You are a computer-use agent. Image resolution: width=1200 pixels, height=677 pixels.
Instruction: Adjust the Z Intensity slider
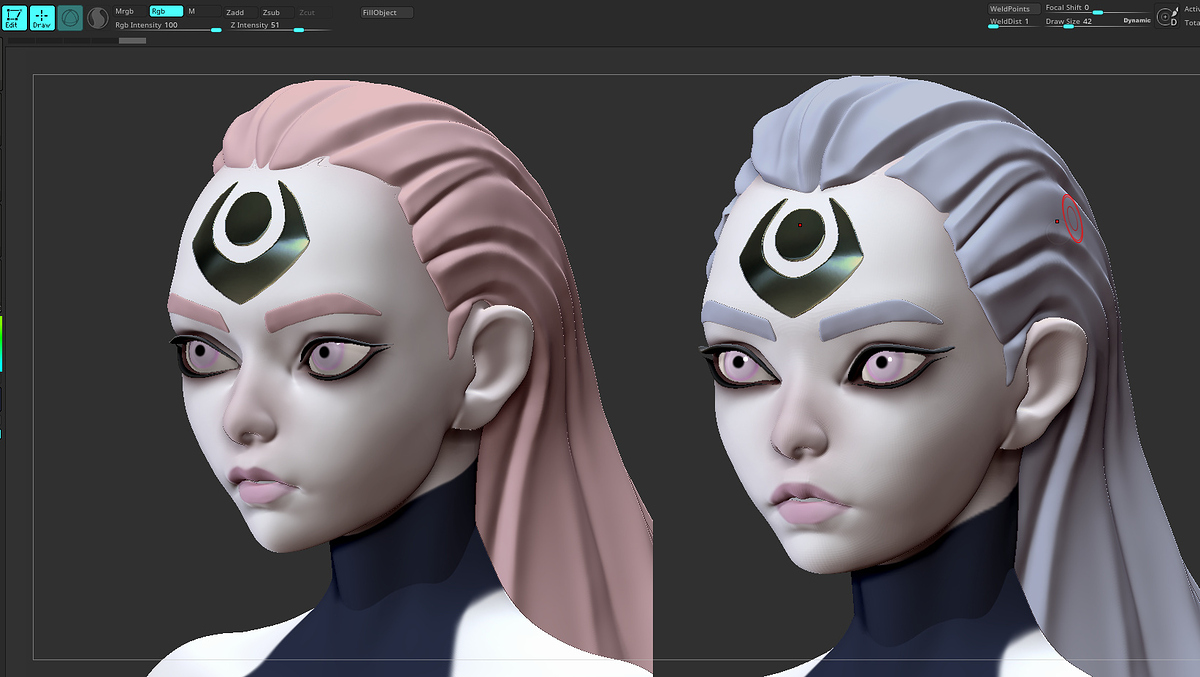click(280, 25)
